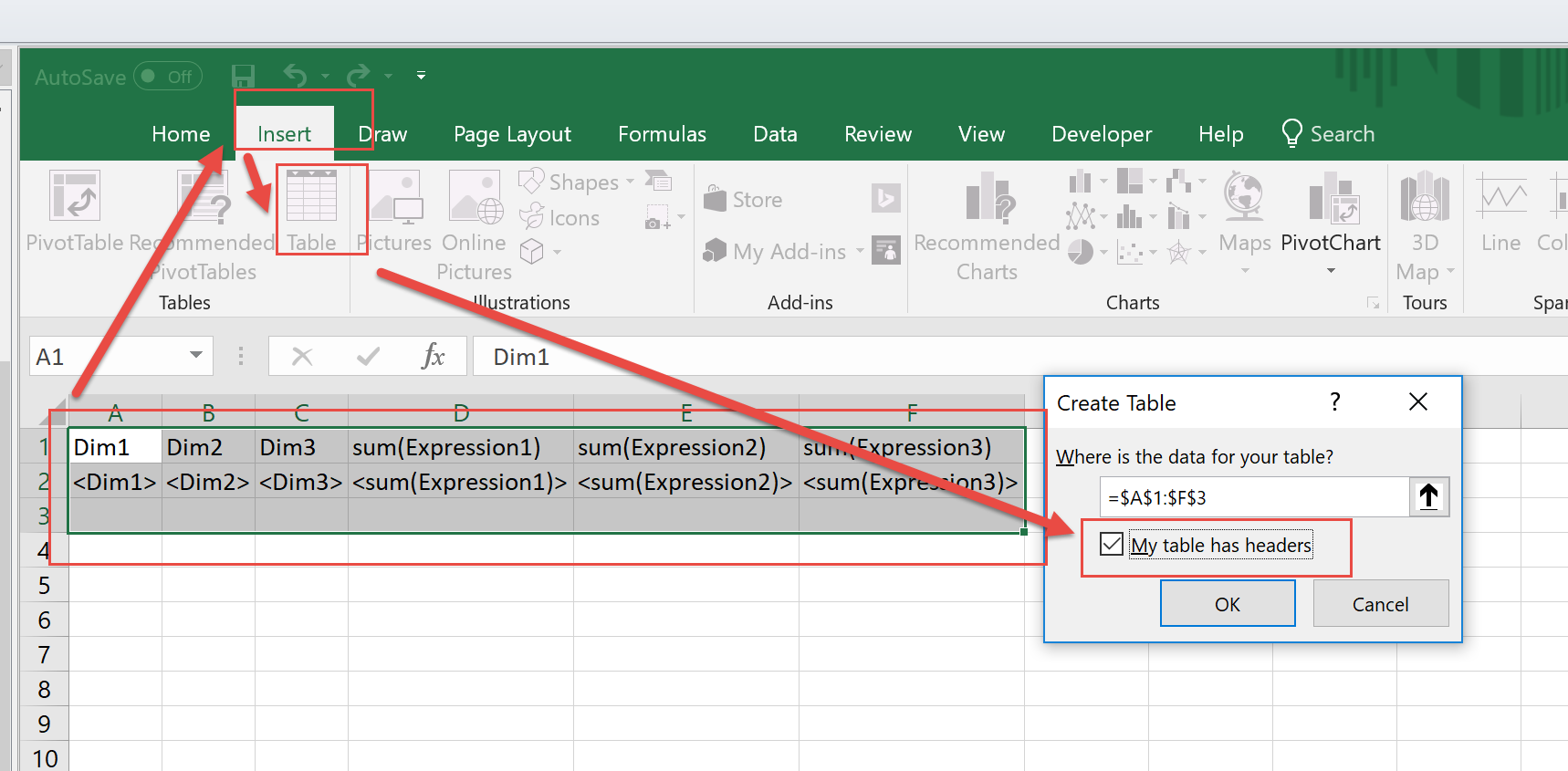
Task: Open the Store add-in
Action: [x=744, y=200]
